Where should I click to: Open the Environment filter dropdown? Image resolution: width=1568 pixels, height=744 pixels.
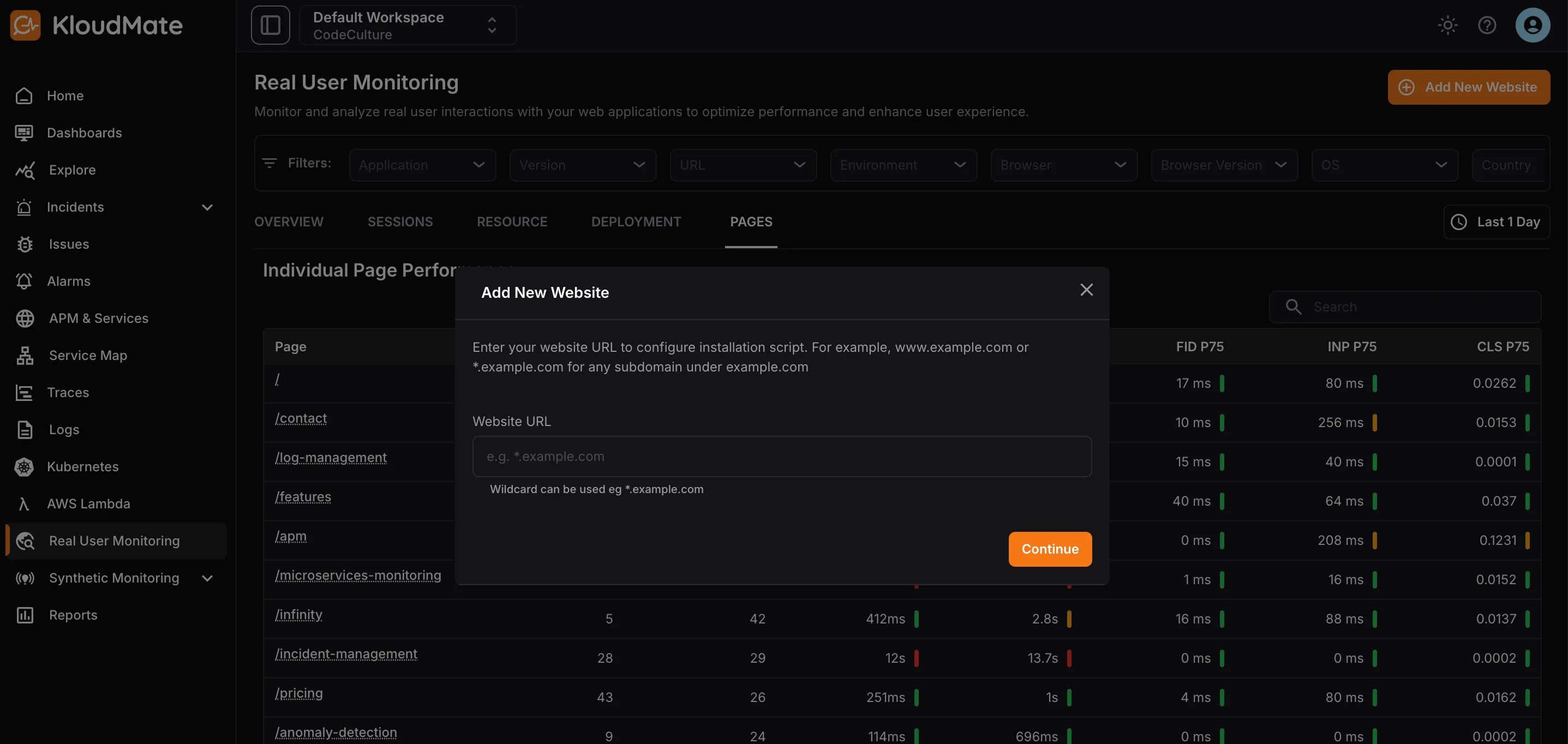tap(903, 165)
